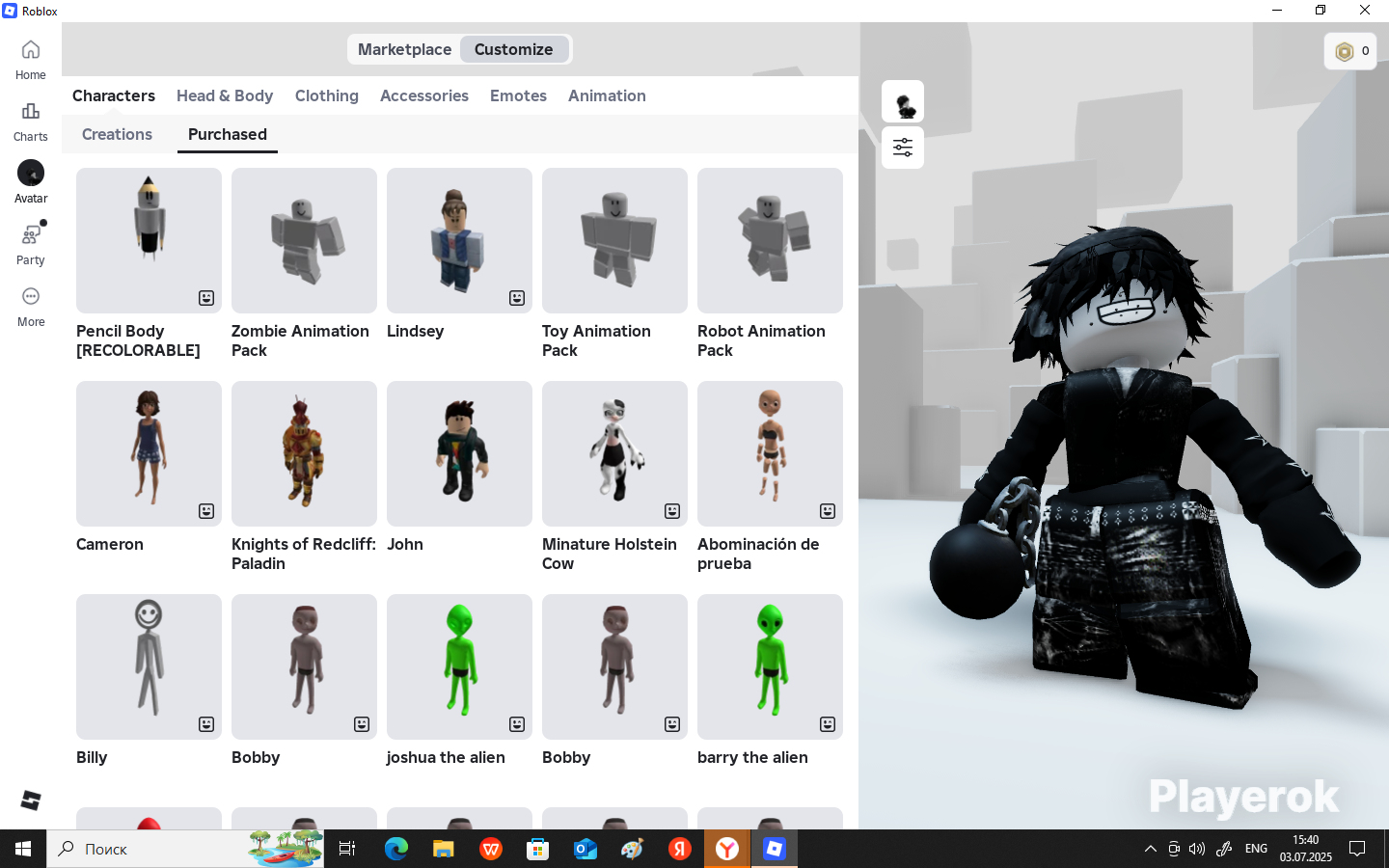The image size is (1389, 868).
Task: Open the volume control in system tray
Action: tap(1197, 849)
